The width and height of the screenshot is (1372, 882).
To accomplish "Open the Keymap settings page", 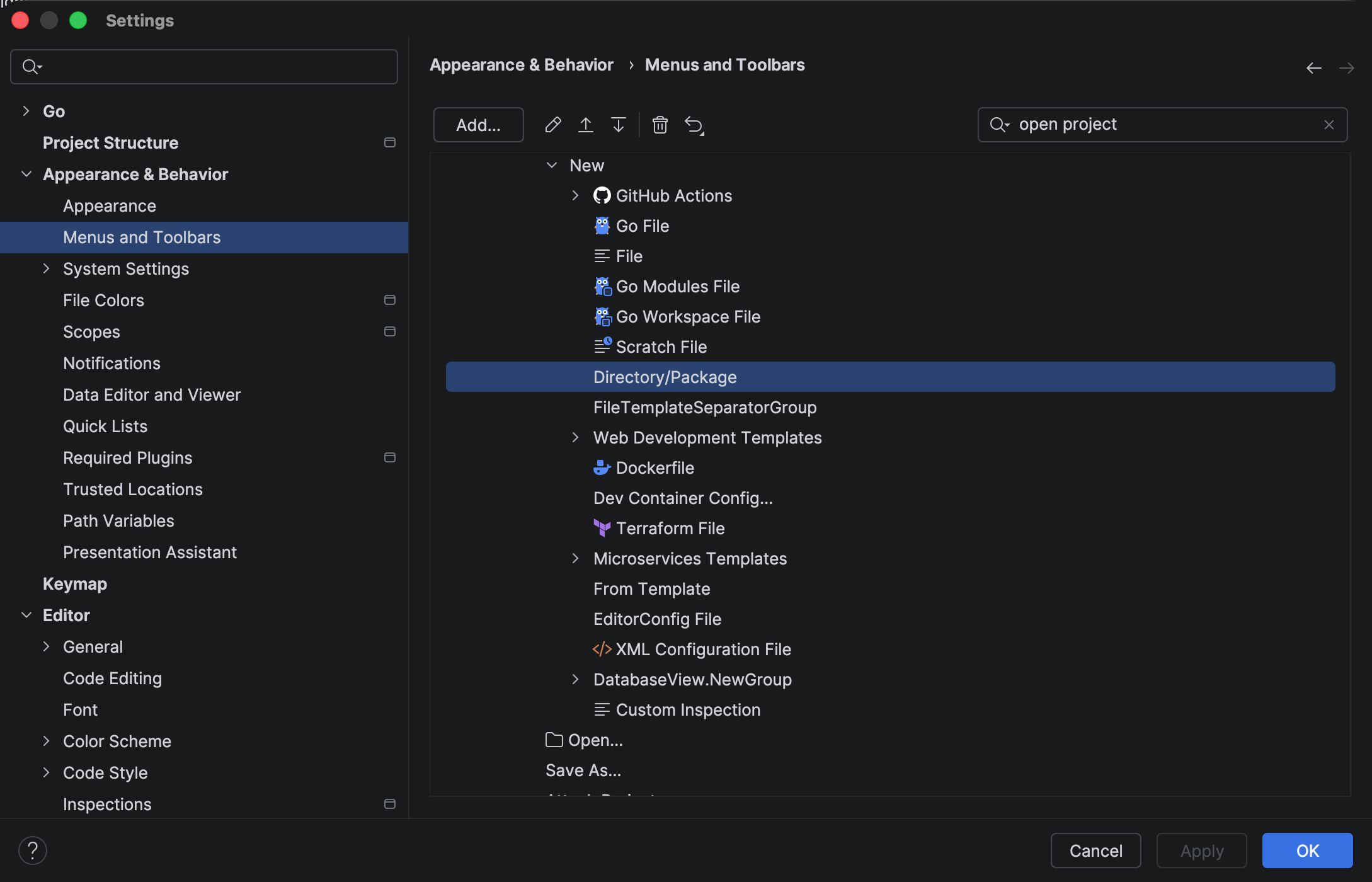I will (75, 583).
